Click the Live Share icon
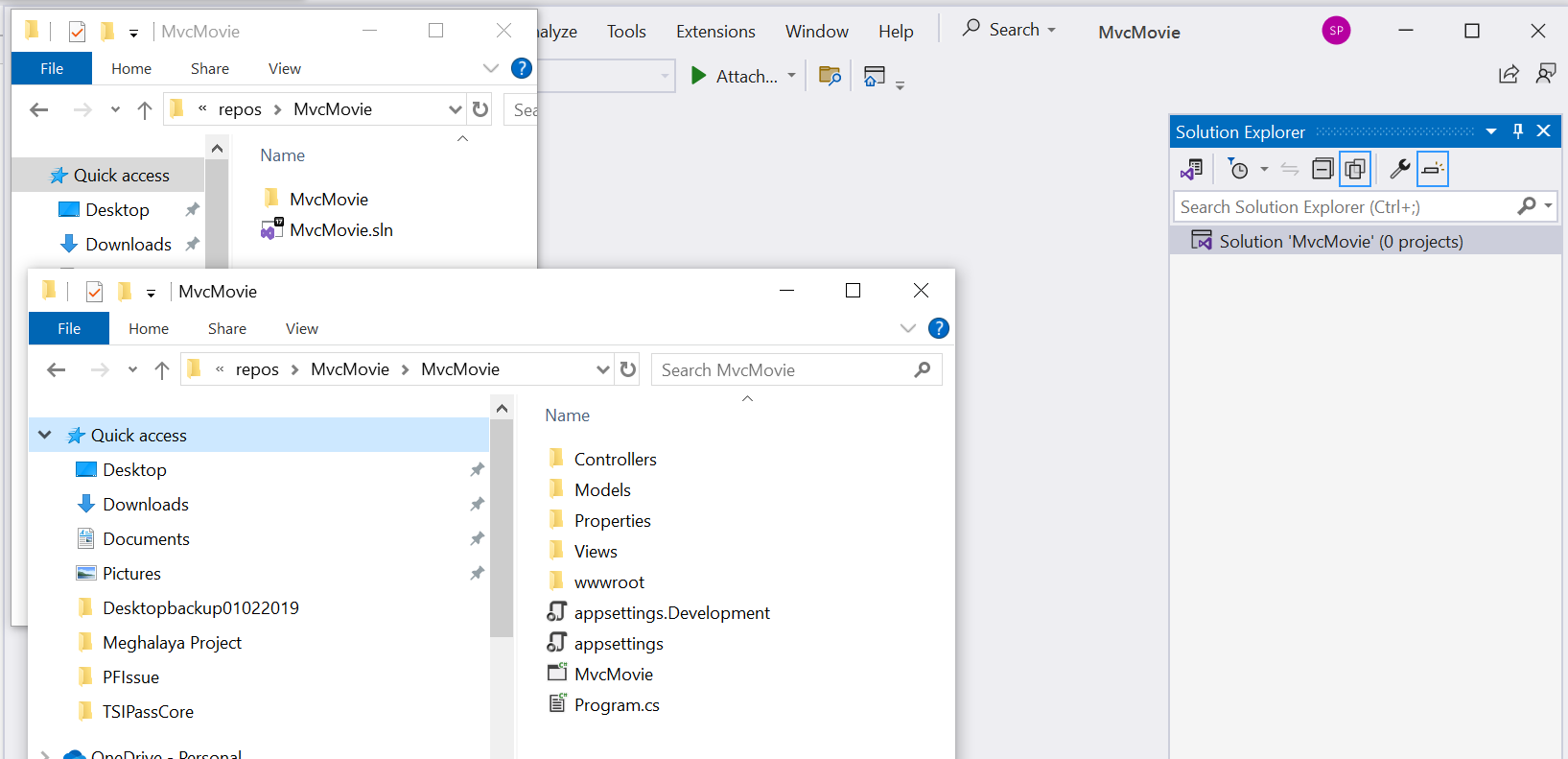This screenshot has height=759, width=1568. pyautogui.click(x=1509, y=74)
